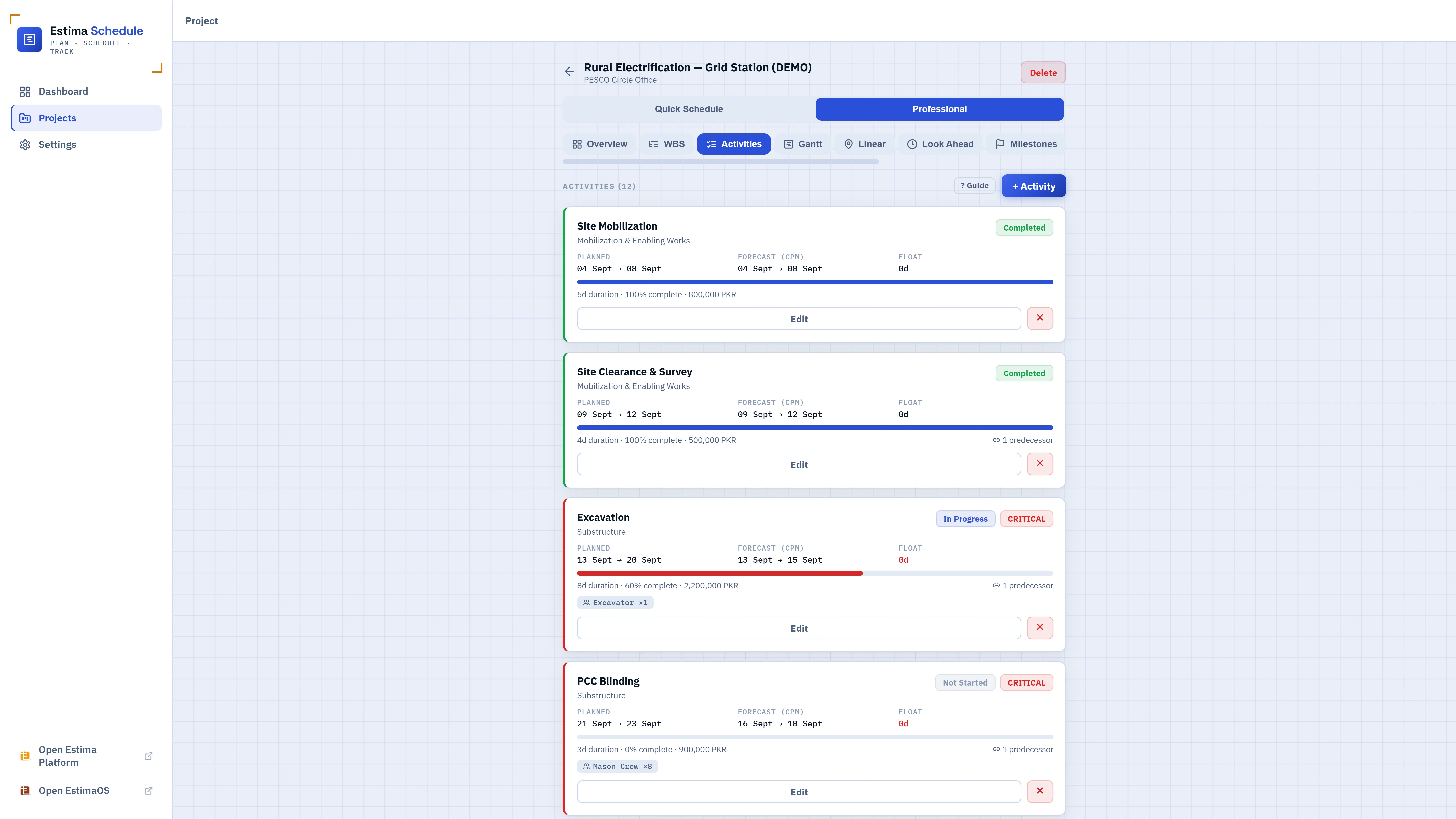Go back using the left arrow

(569, 71)
